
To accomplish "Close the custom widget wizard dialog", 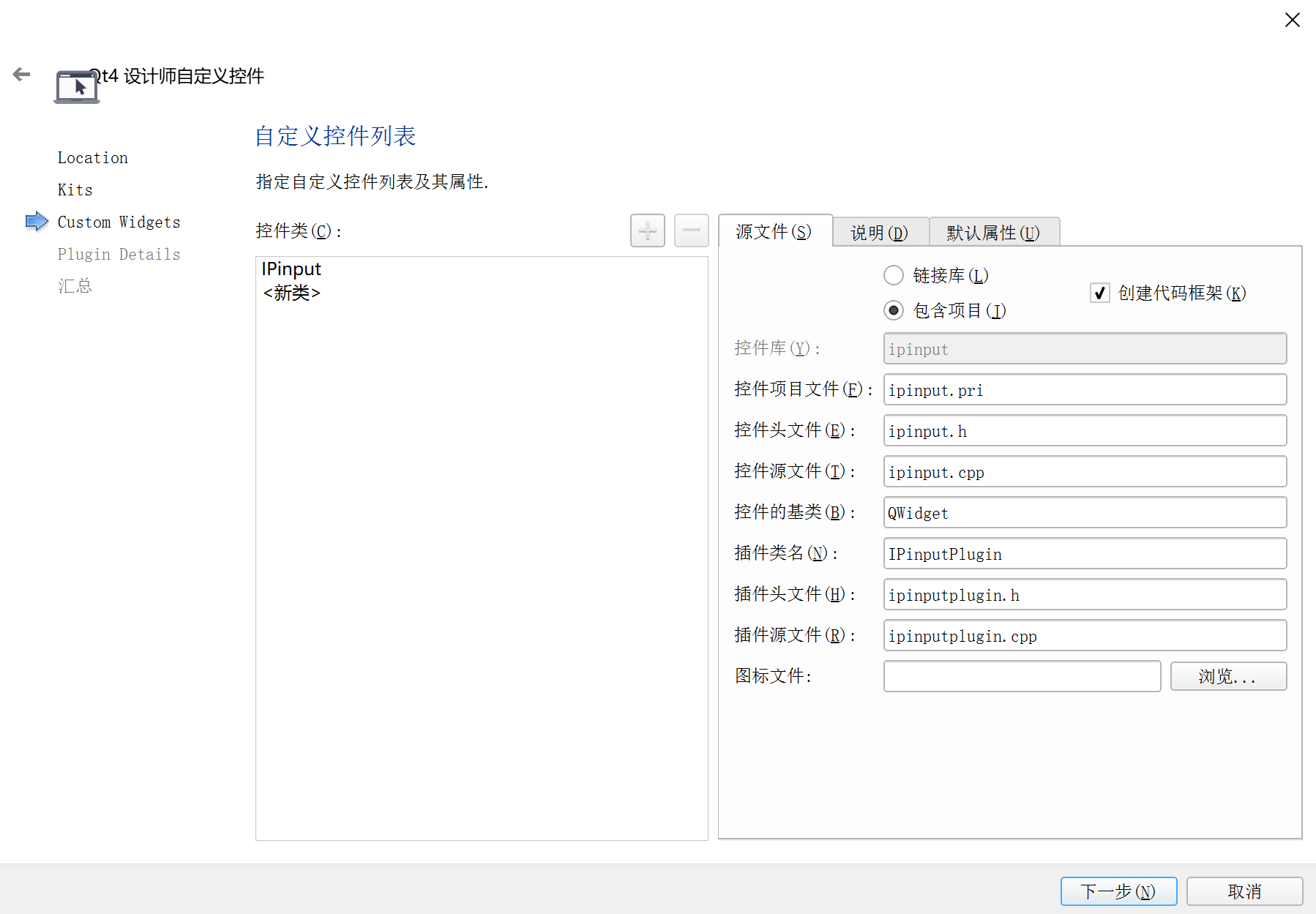I will 1292,20.
